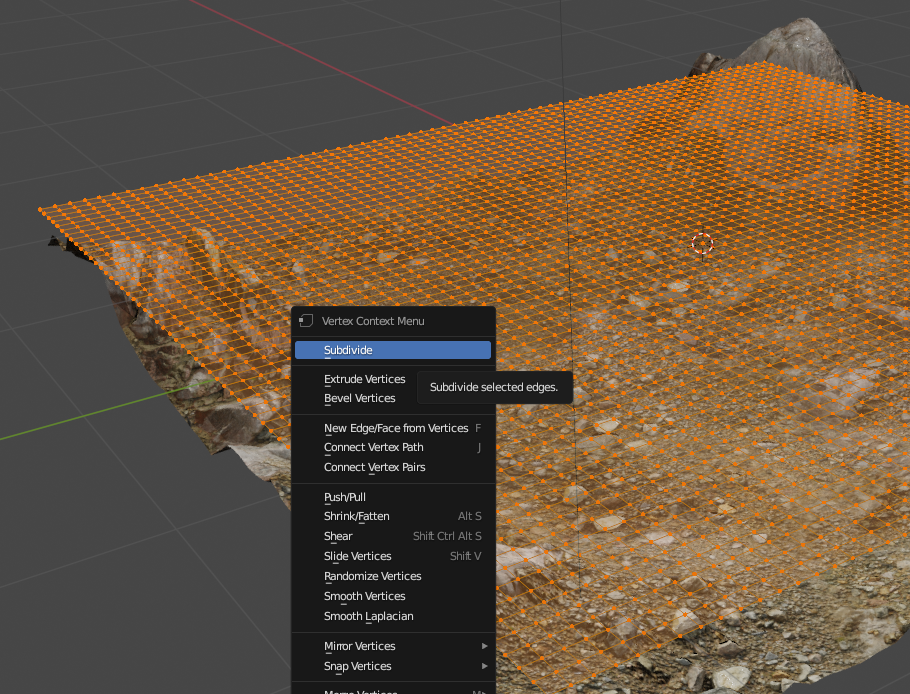Select New Edge/Face from Vertices
The width and height of the screenshot is (910, 694).
pos(393,428)
